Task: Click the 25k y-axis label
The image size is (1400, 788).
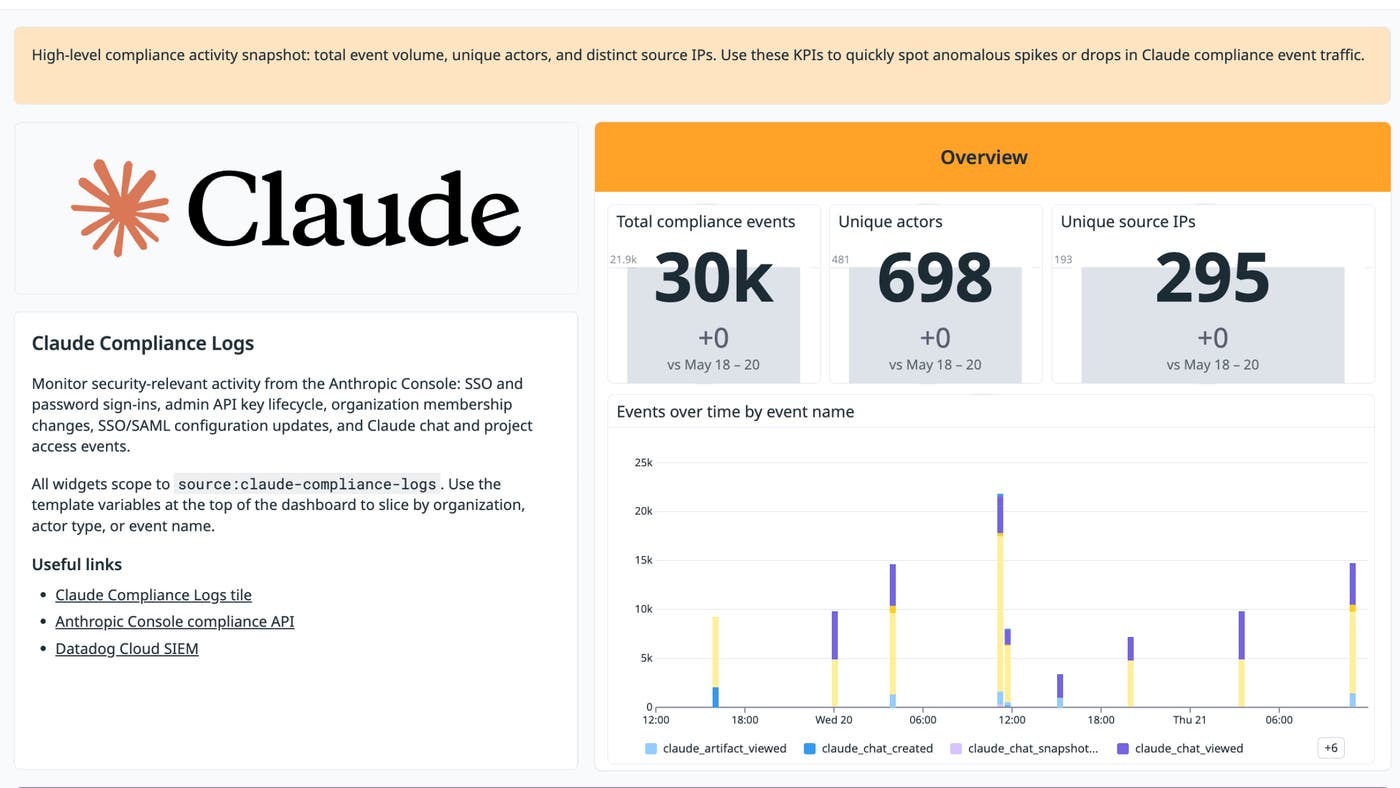Action: [643, 463]
